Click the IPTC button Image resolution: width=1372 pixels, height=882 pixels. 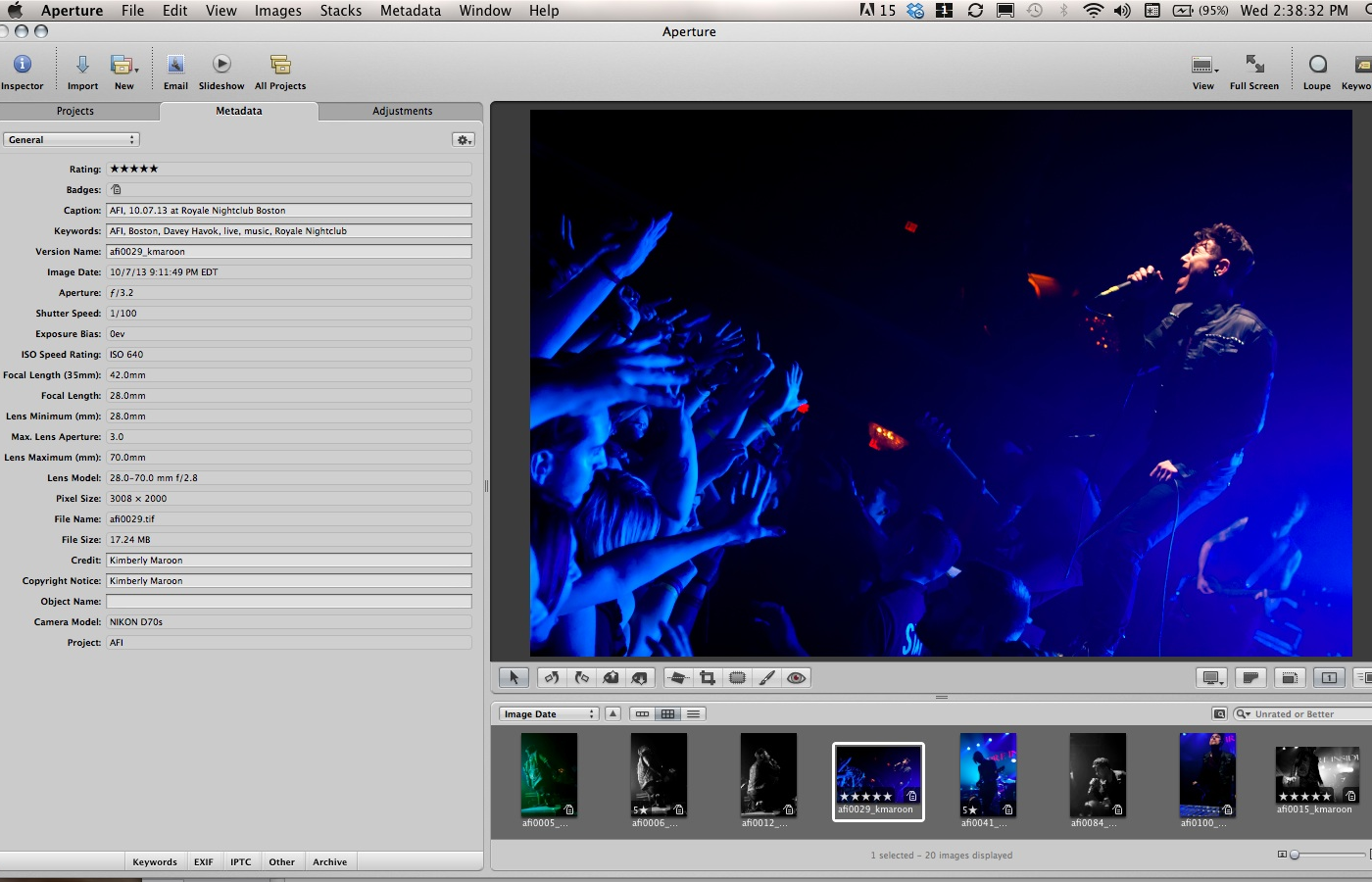click(241, 862)
